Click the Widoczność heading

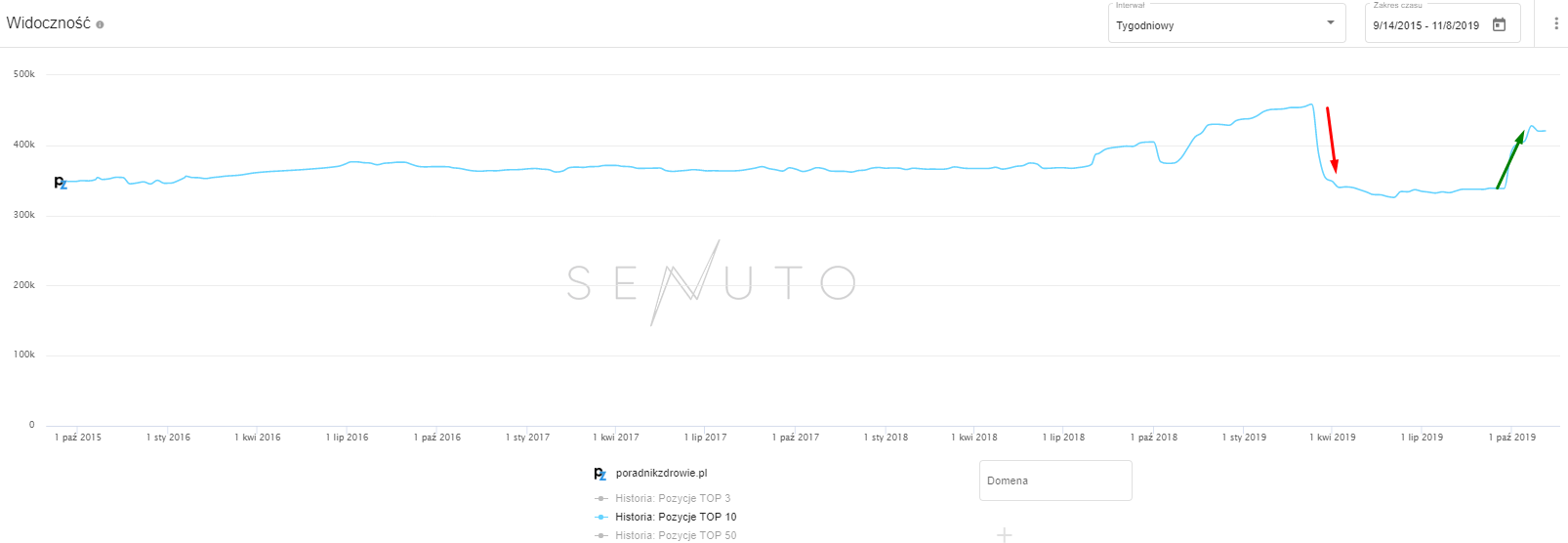coord(48,23)
